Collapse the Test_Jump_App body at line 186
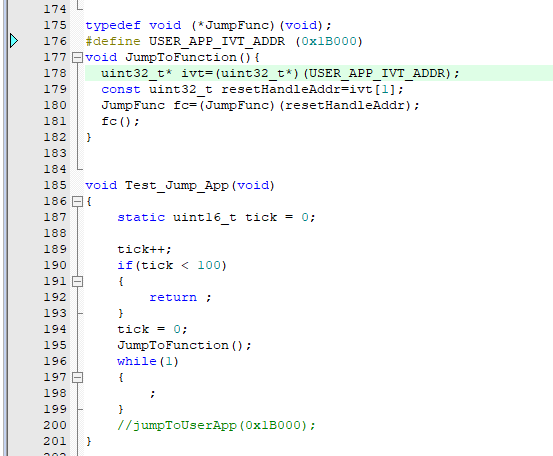Viewport: 553px width, 456px height. pos(77,201)
